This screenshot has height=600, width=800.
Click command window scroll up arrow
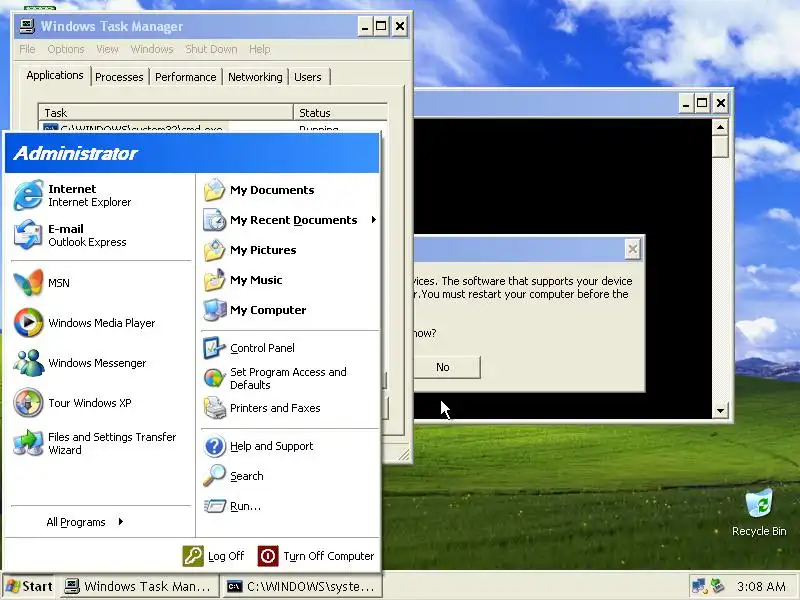coord(720,127)
